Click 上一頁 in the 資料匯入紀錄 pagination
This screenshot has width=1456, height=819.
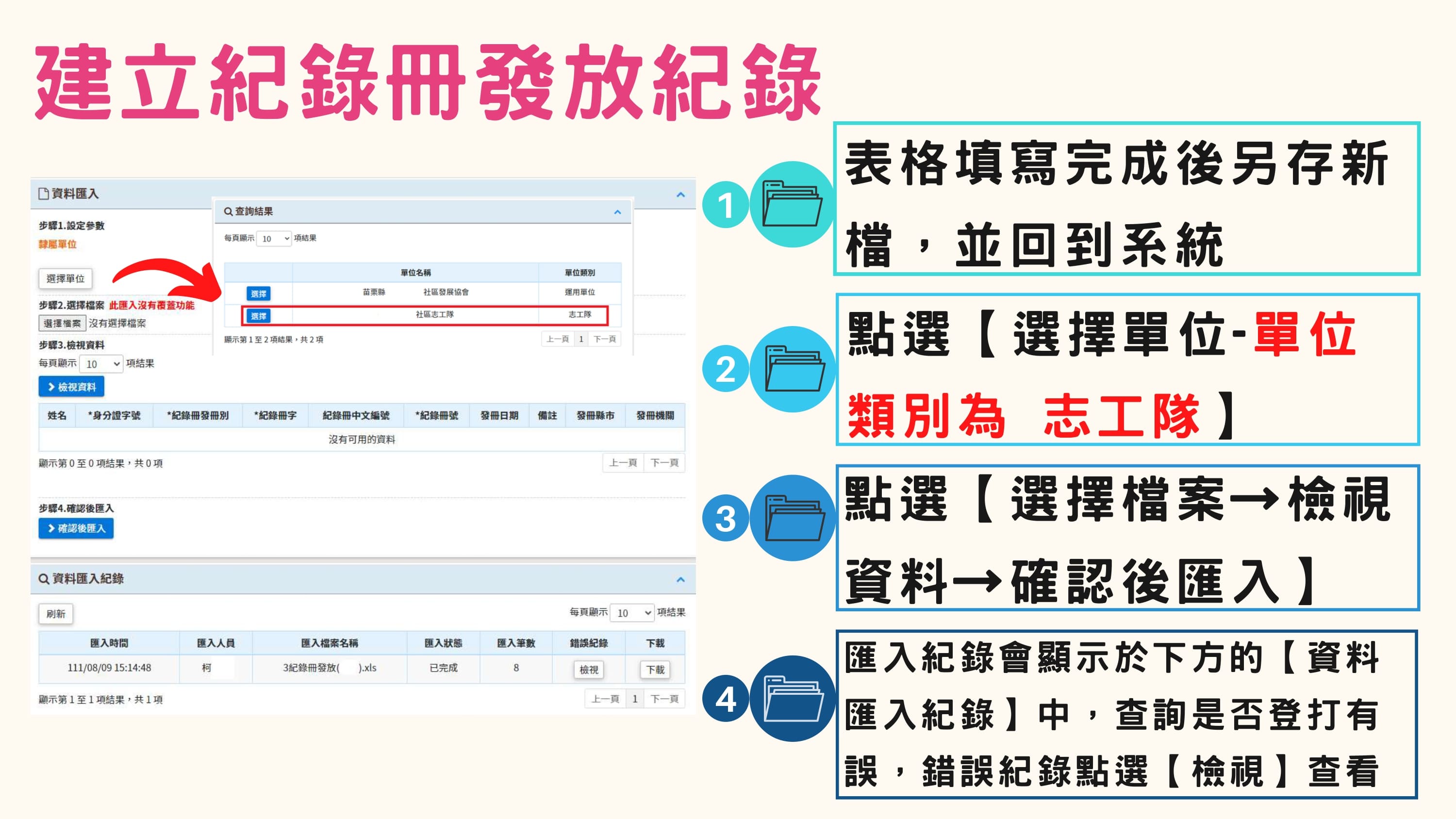(x=605, y=699)
